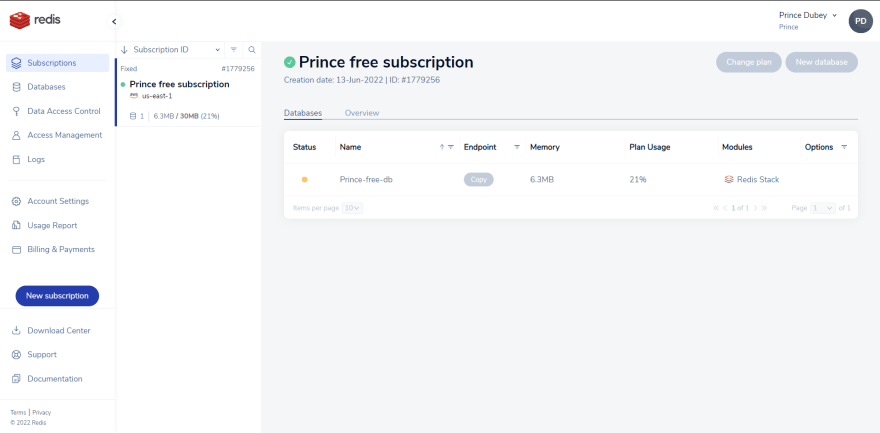Go to the first page of results
880x433 pixels.
(716, 208)
